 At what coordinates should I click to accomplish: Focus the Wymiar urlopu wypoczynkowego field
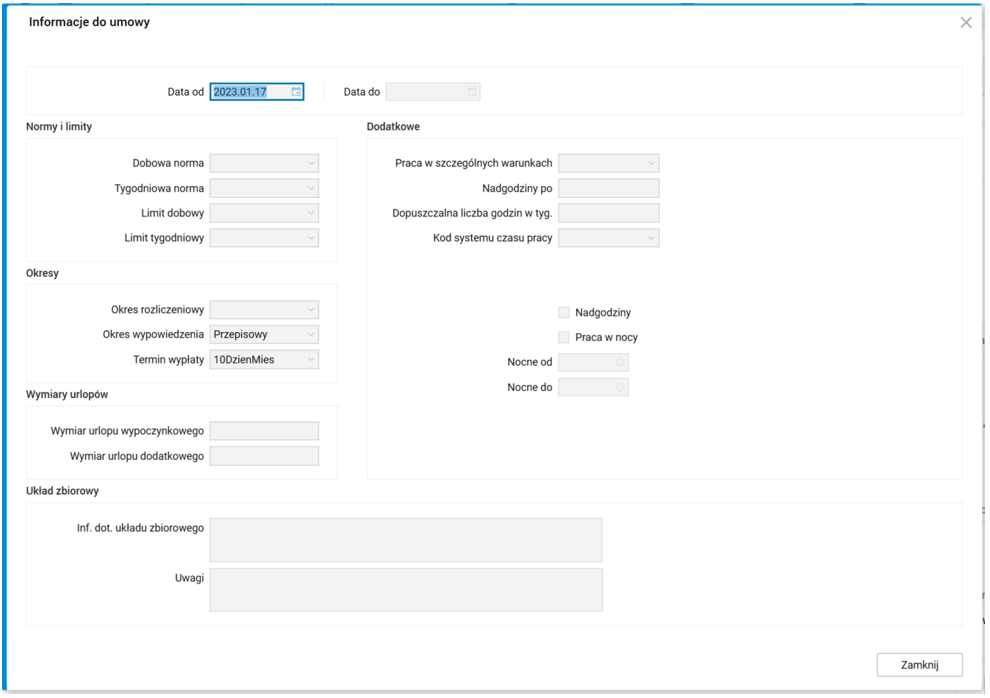click(264, 431)
